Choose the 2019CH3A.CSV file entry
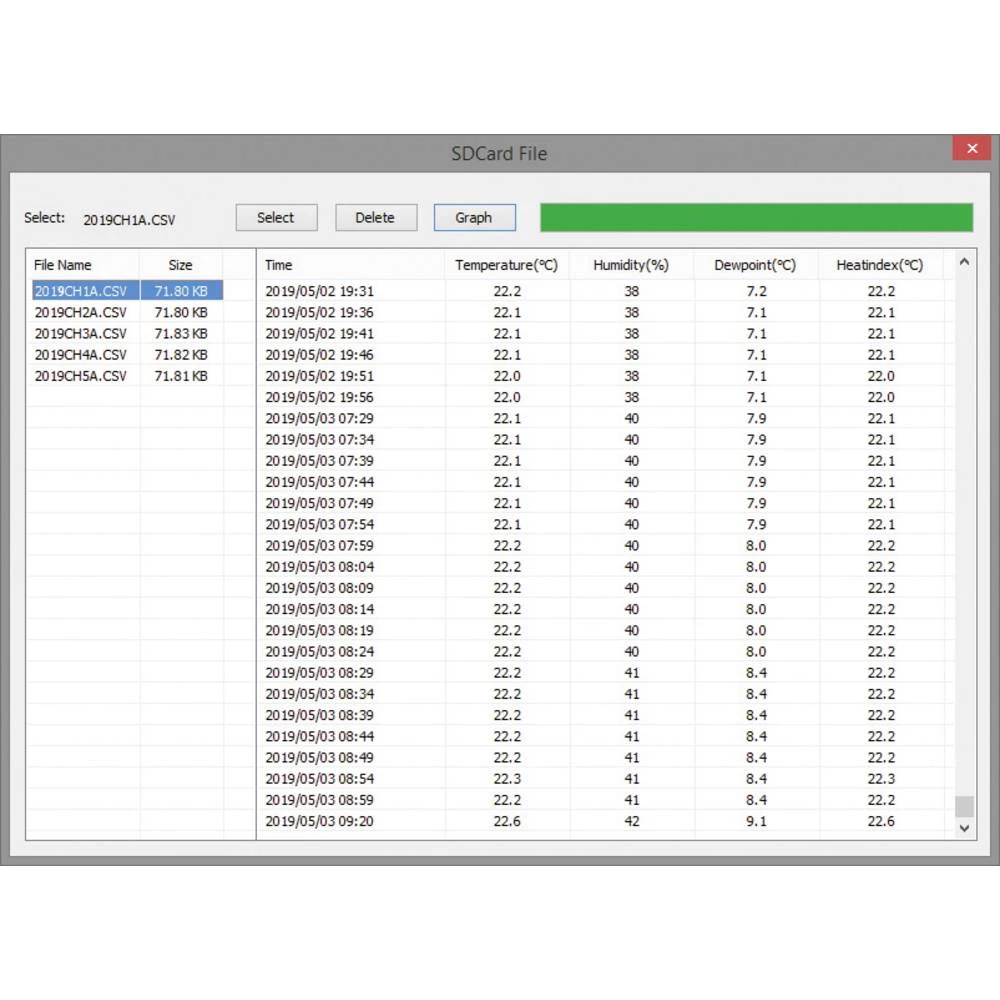The height and width of the screenshot is (1000, 1000). pyautogui.click(x=81, y=334)
